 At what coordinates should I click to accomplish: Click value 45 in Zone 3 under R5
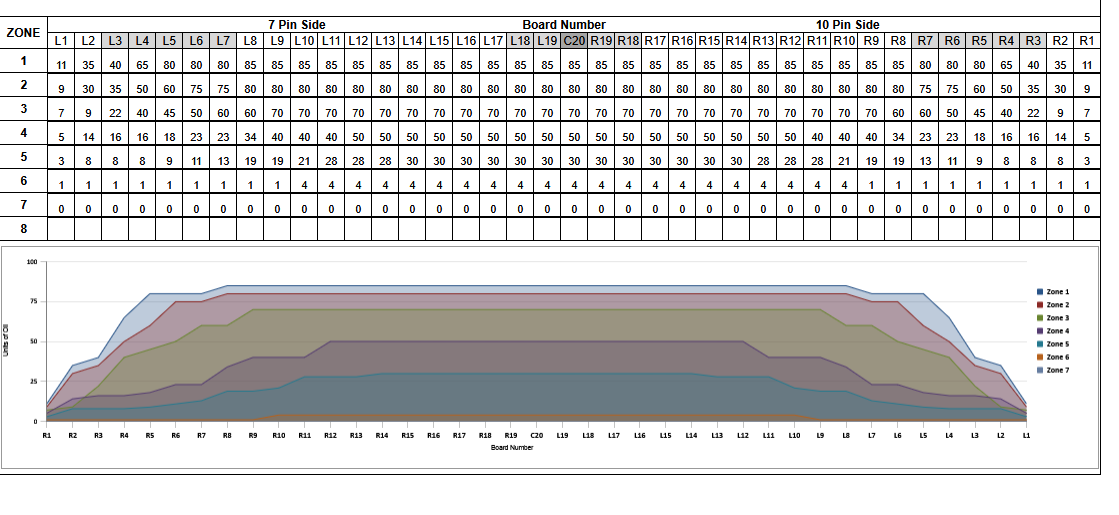point(979,113)
